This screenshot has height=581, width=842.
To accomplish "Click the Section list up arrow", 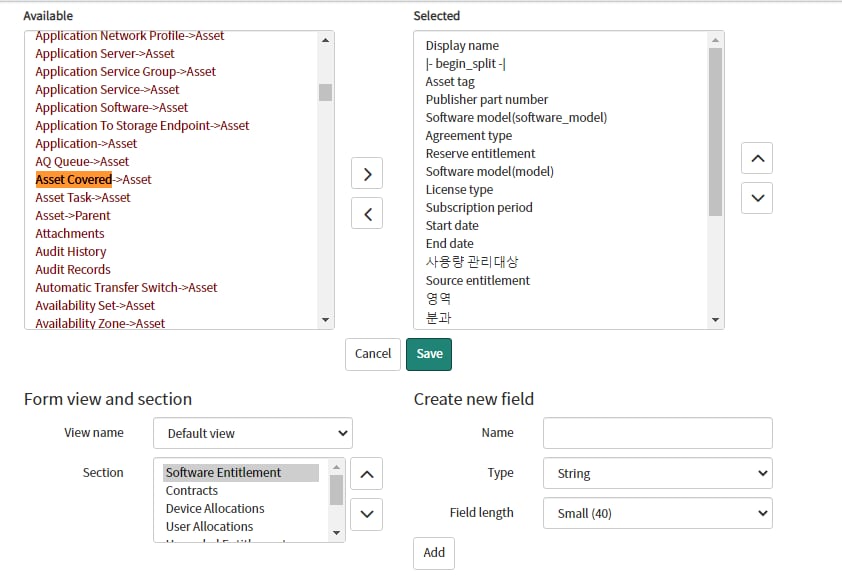I will 367,473.
